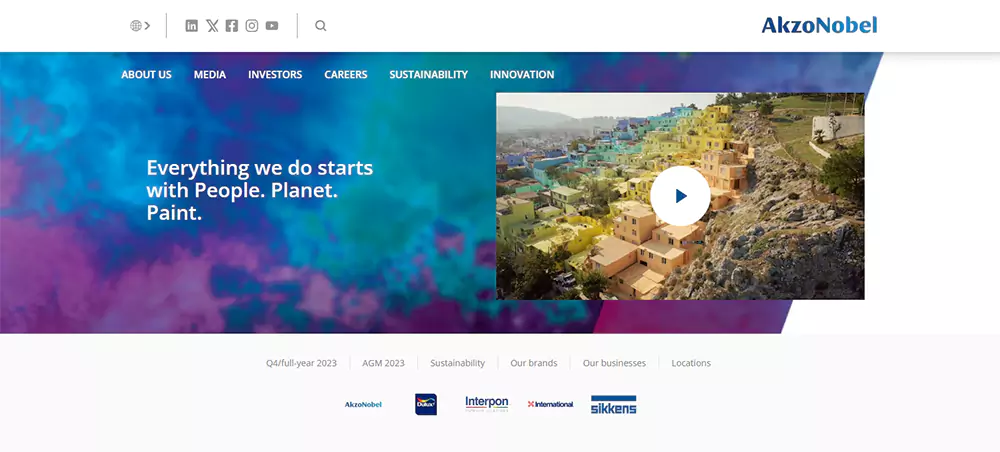
Task: Open the Sustainability menu in navigation bar
Action: coord(429,75)
